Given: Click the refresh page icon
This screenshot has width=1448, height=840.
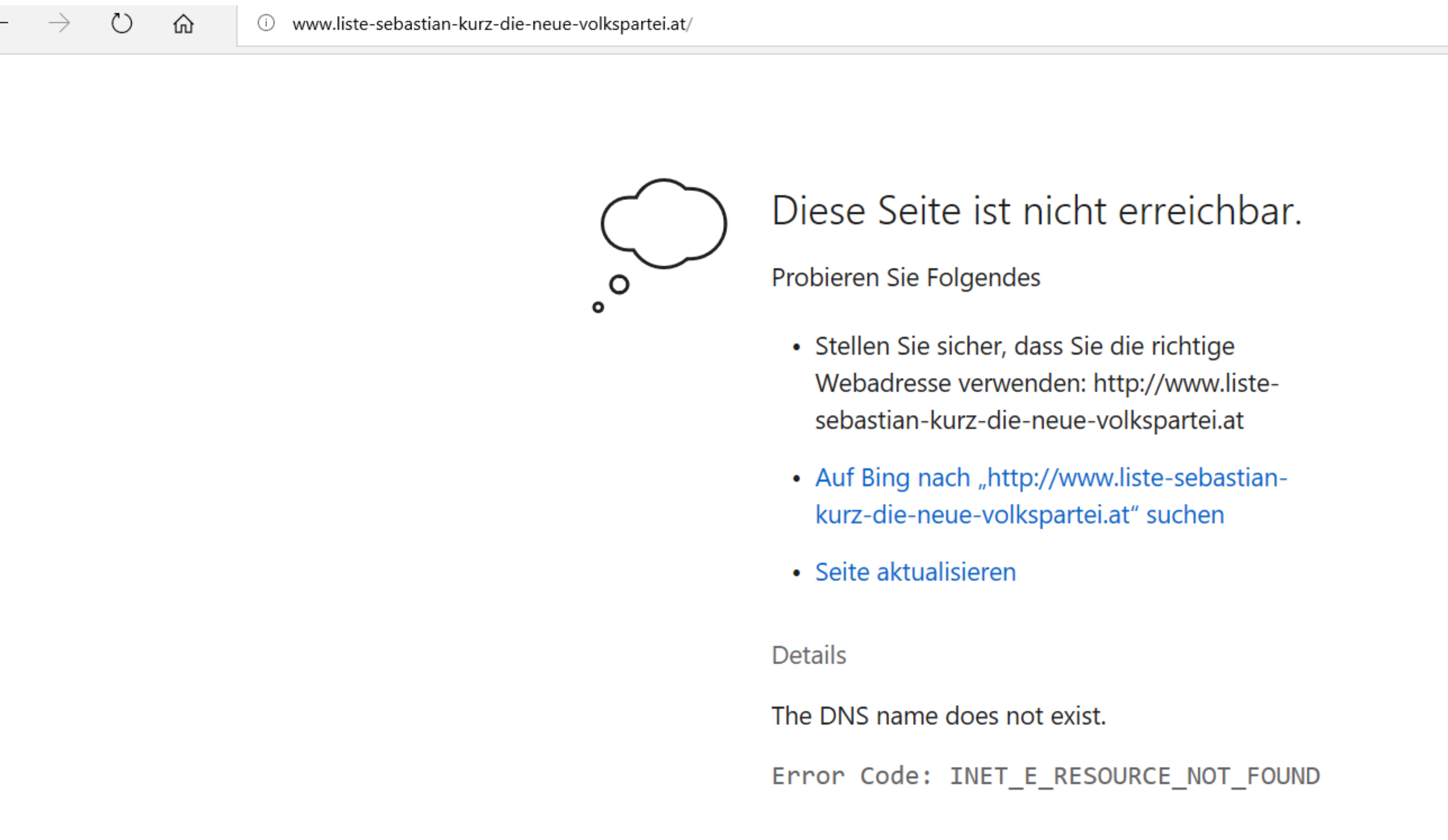Looking at the screenshot, I should click(121, 23).
